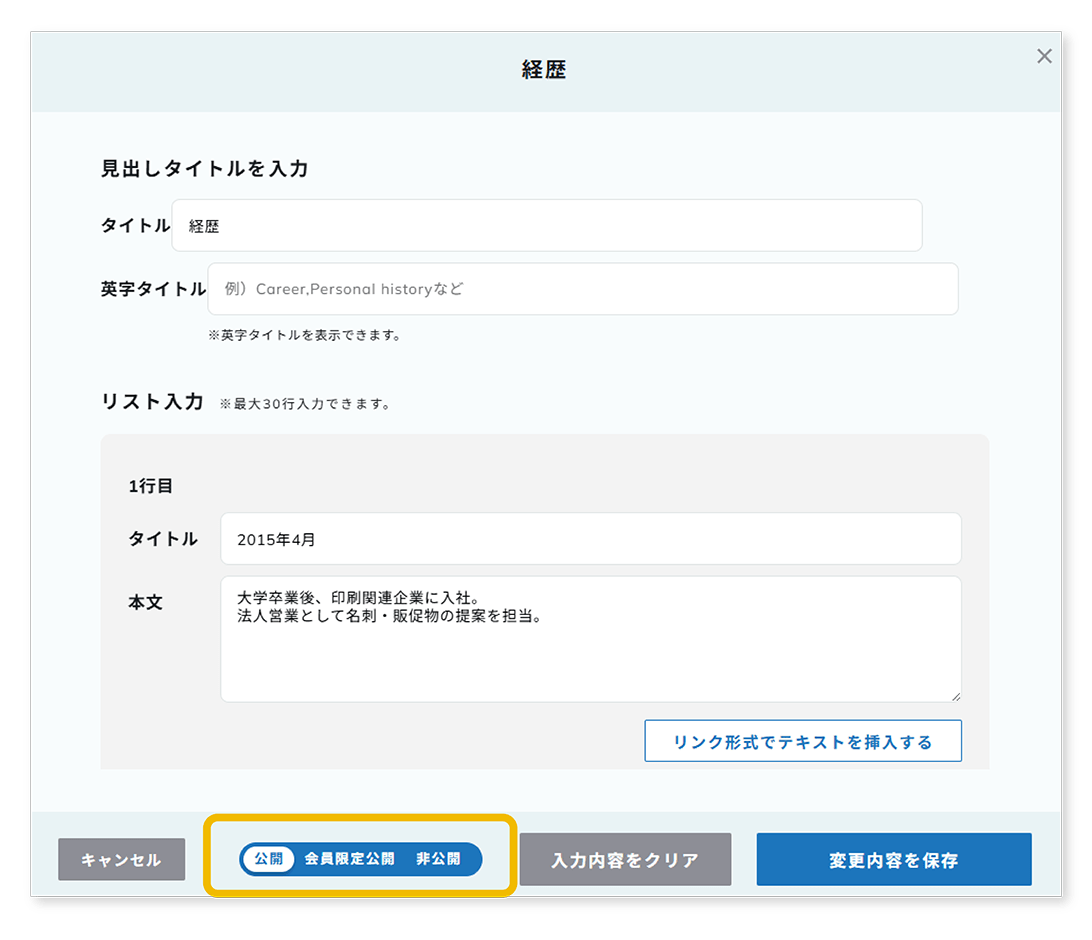Focus the タイトル field containing 経歴
The width and height of the screenshot is (1092, 940).
548,226
